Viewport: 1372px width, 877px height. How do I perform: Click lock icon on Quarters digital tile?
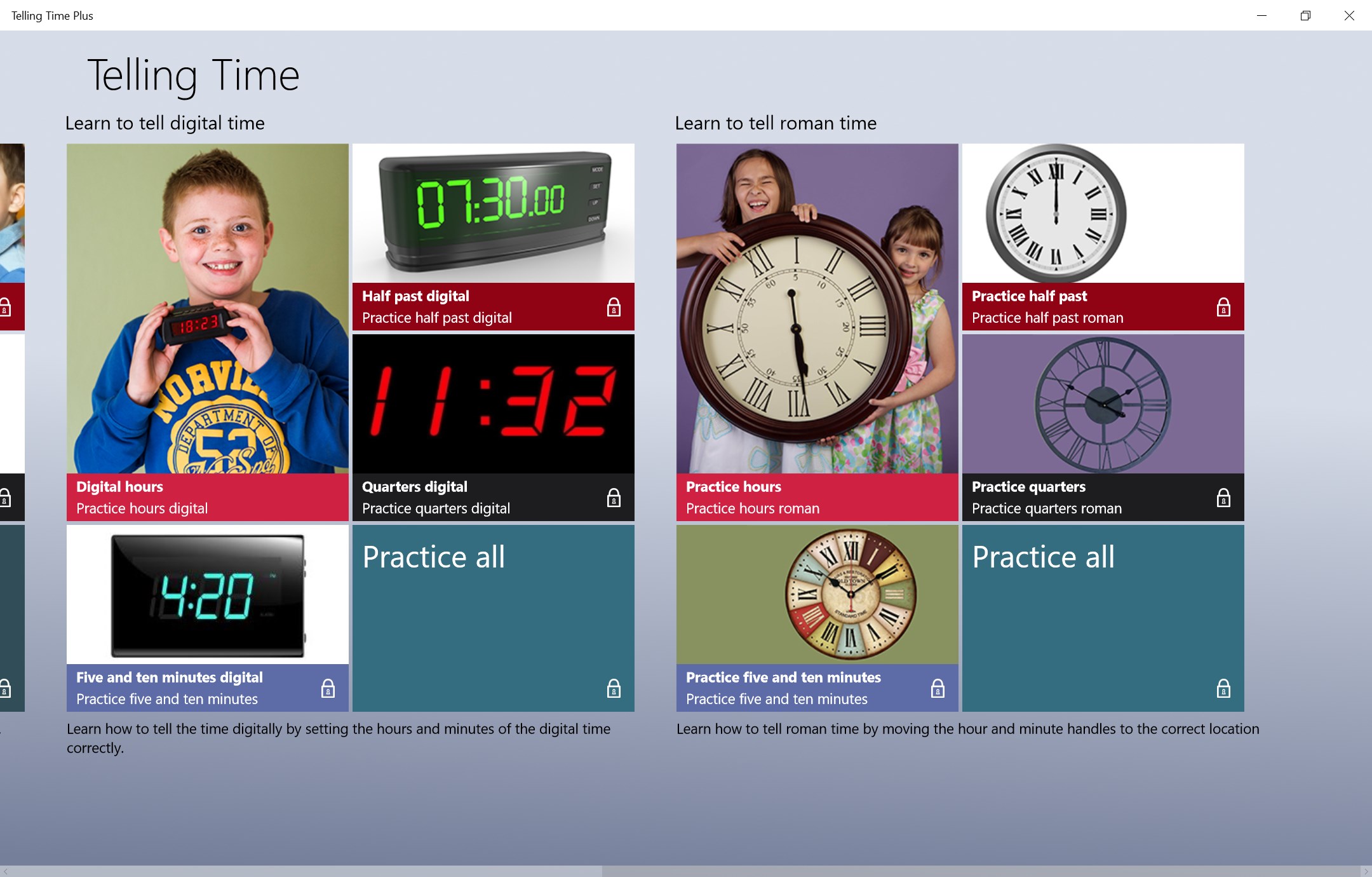point(613,497)
